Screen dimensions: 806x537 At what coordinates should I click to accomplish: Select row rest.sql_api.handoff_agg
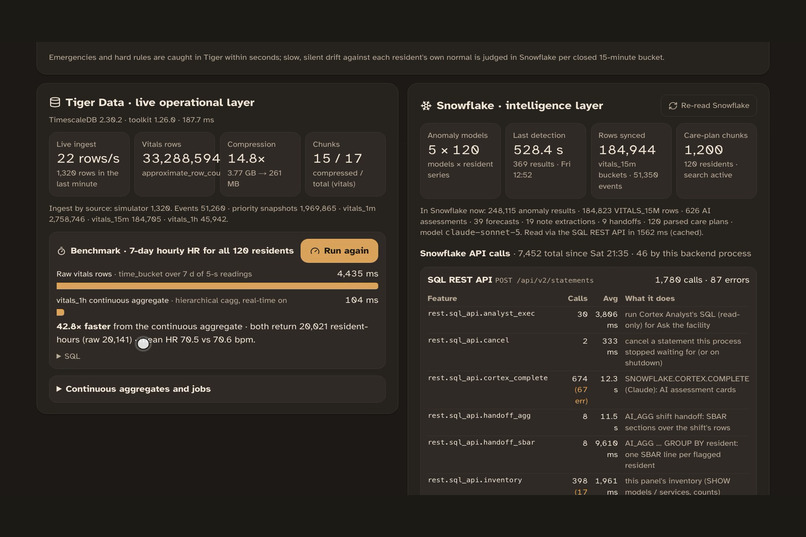tap(588, 422)
